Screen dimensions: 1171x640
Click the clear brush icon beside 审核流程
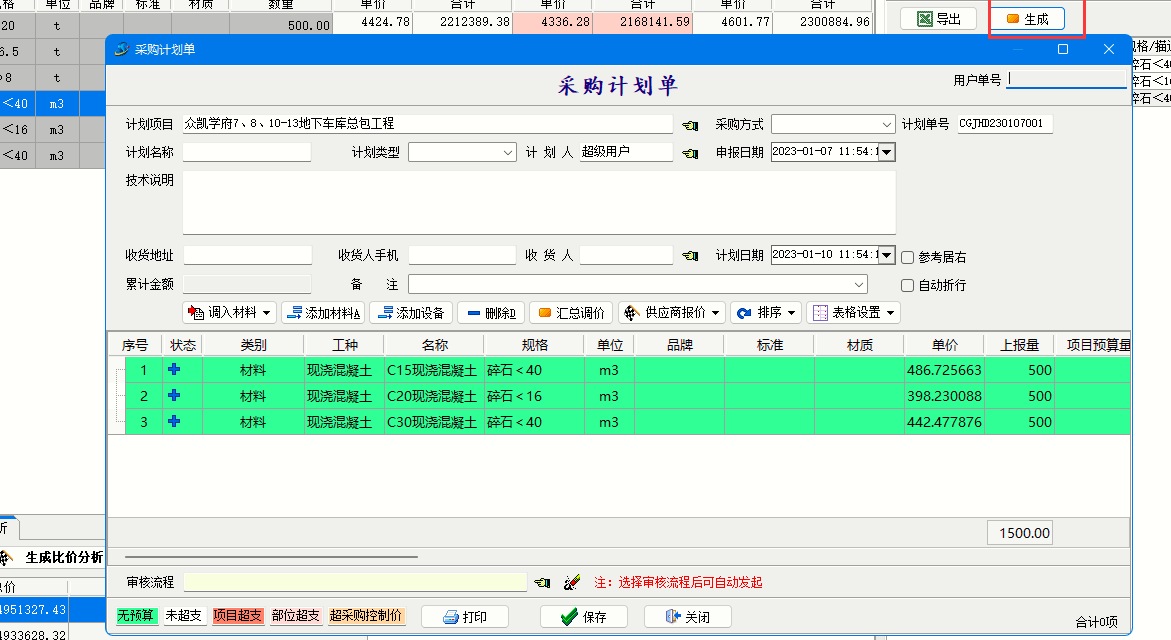click(572, 582)
